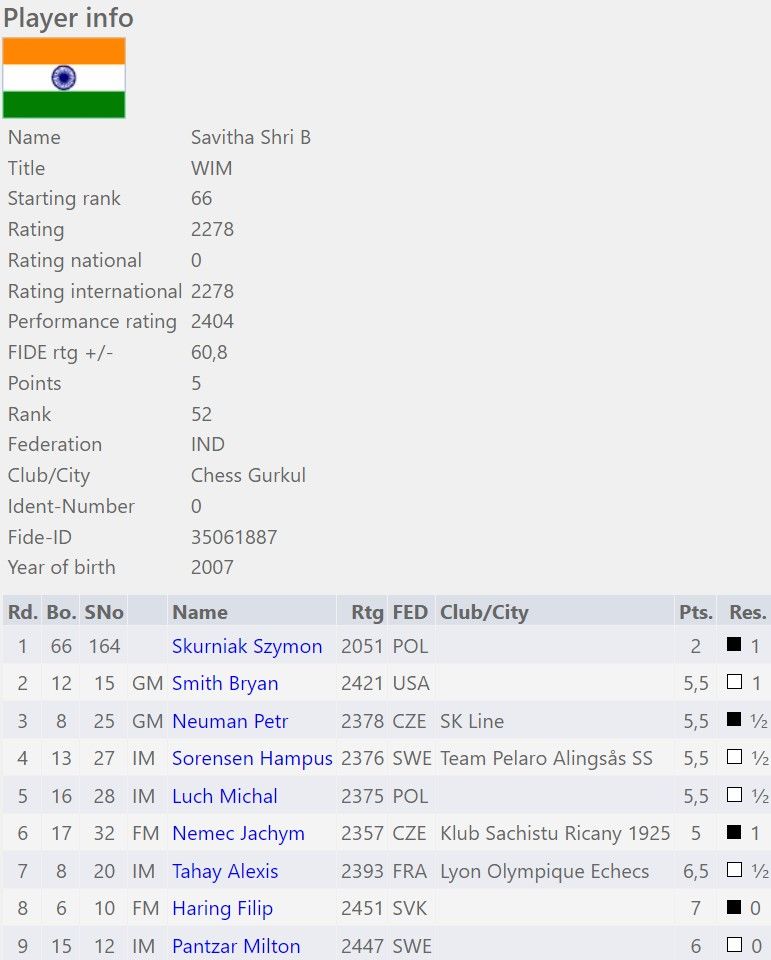Open Haring Filip player page

tap(222, 909)
